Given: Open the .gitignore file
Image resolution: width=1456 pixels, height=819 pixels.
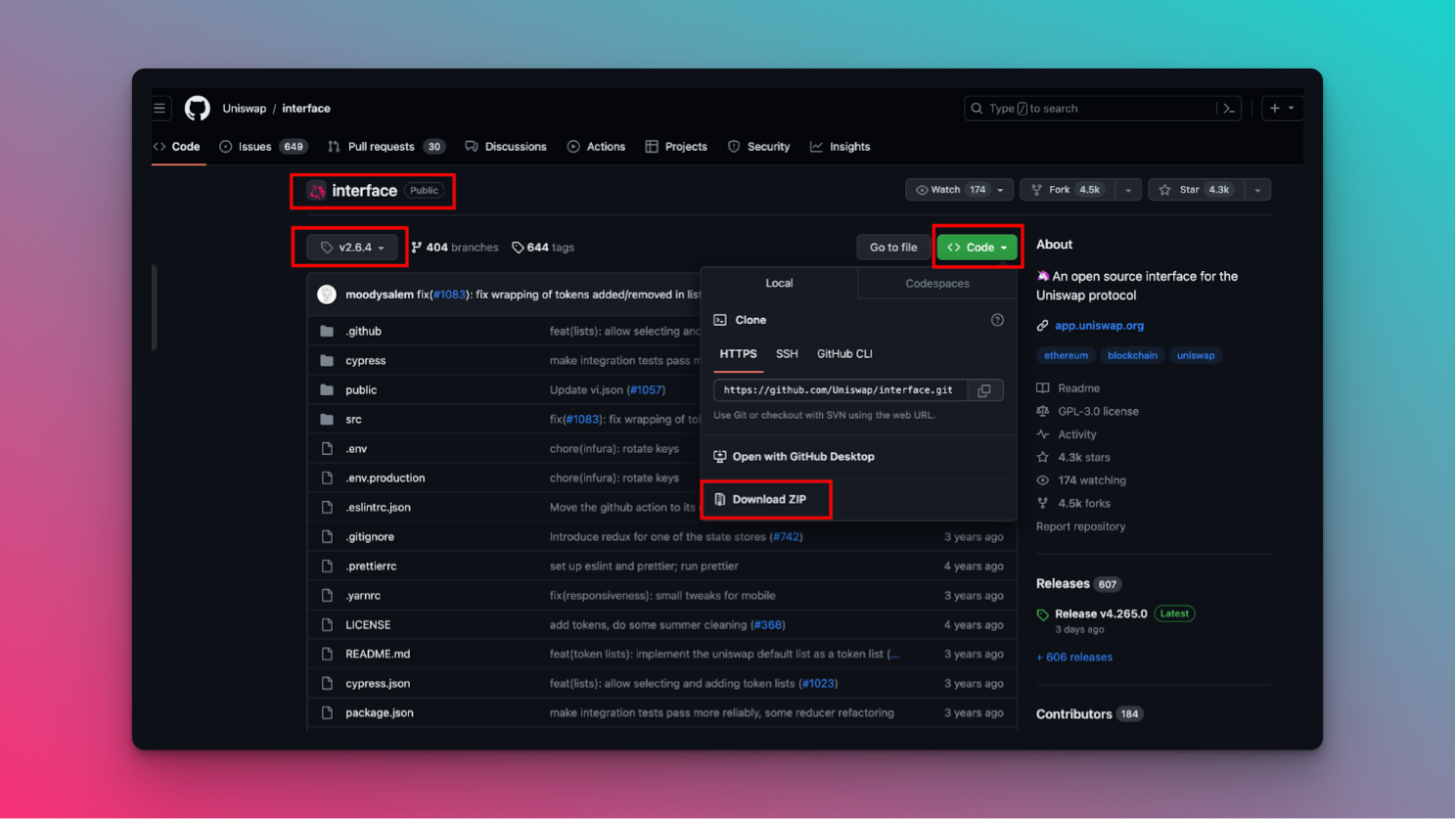Looking at the screenshot, I should pyautogui.click(x=370, y=537).
